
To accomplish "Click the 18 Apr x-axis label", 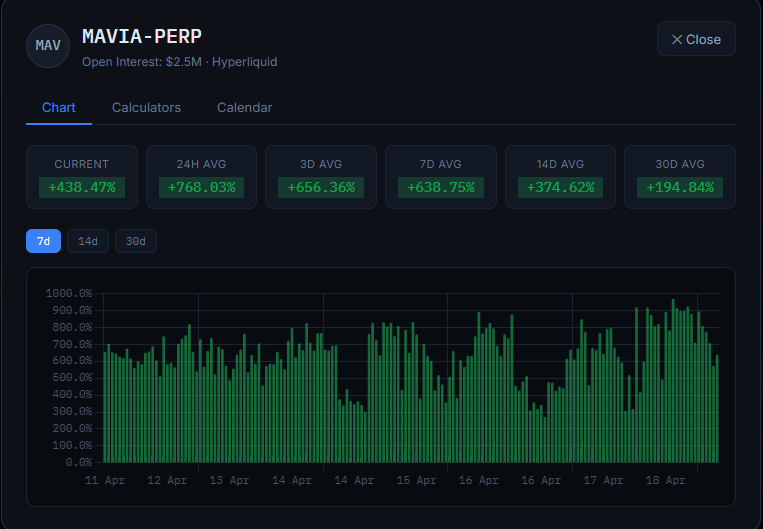I will click(666, 480).
